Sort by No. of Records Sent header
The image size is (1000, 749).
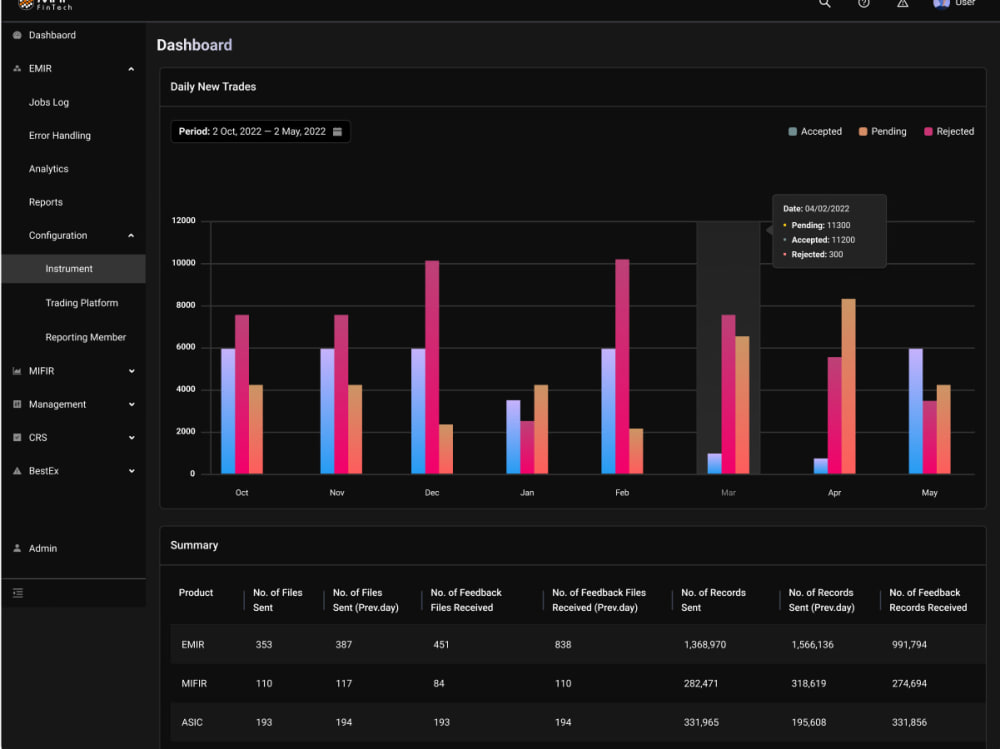[x=713, y=600]
